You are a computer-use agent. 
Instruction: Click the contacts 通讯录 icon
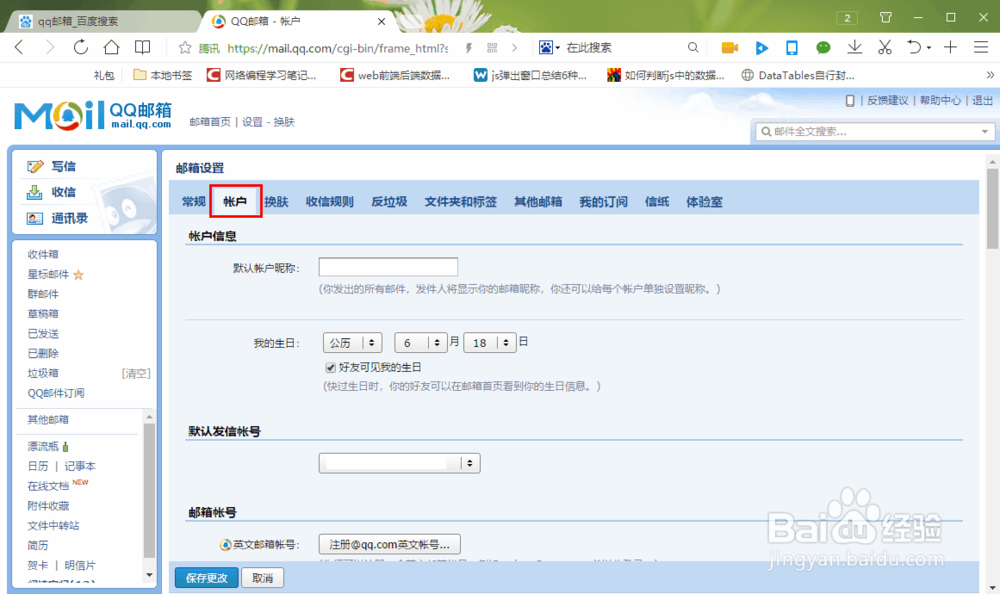click(34, 218)
